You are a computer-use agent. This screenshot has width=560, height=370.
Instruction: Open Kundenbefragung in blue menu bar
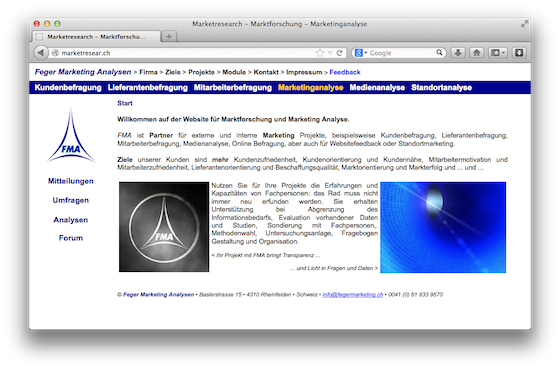(x=68, y=88)
